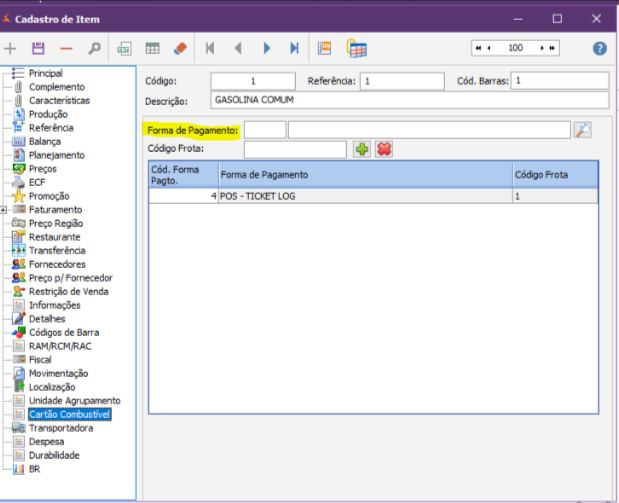Open Localização section
The image size is (619, 503).
click(52, 387)
